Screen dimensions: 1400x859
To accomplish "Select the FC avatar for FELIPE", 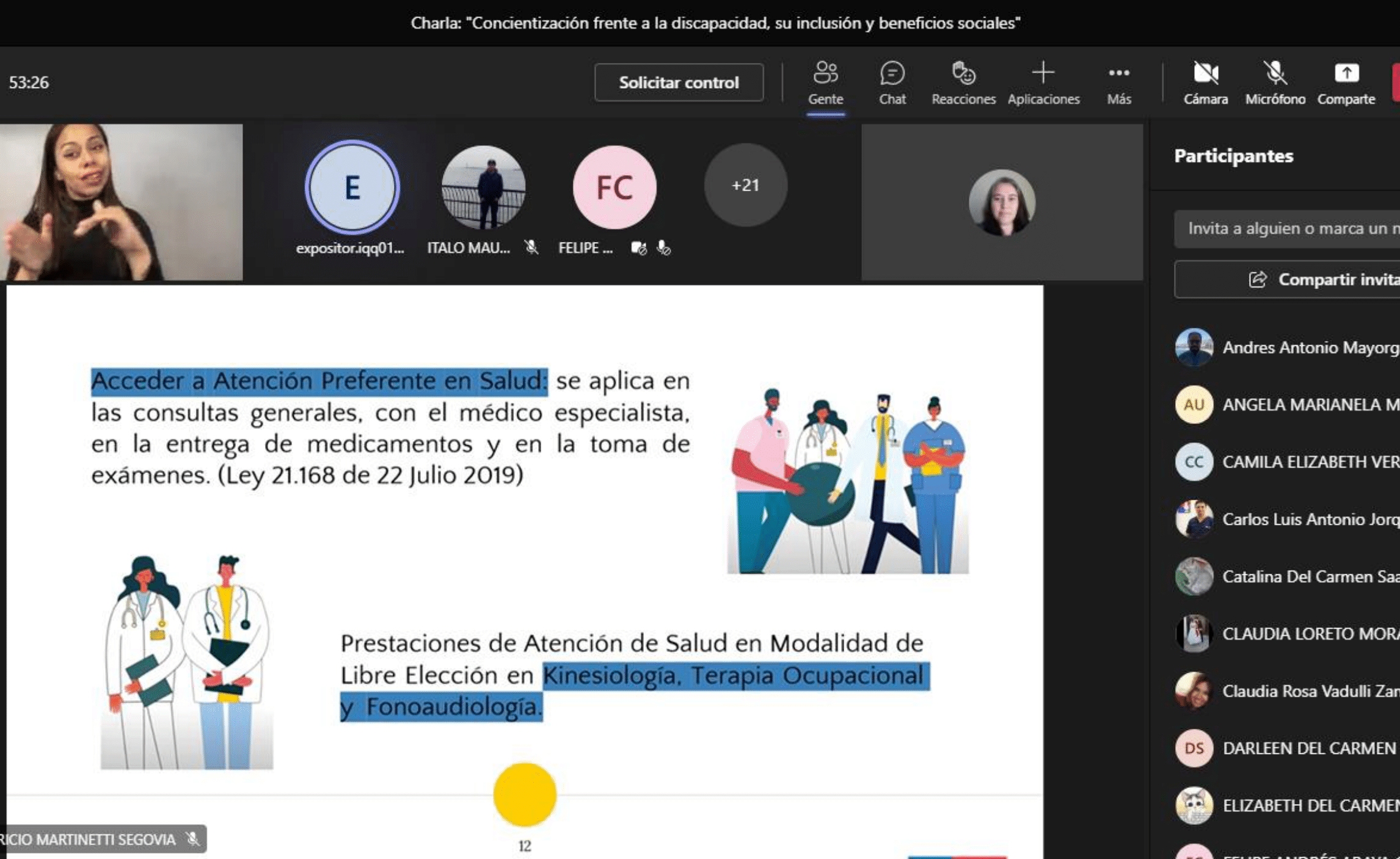I will (614, 187).
